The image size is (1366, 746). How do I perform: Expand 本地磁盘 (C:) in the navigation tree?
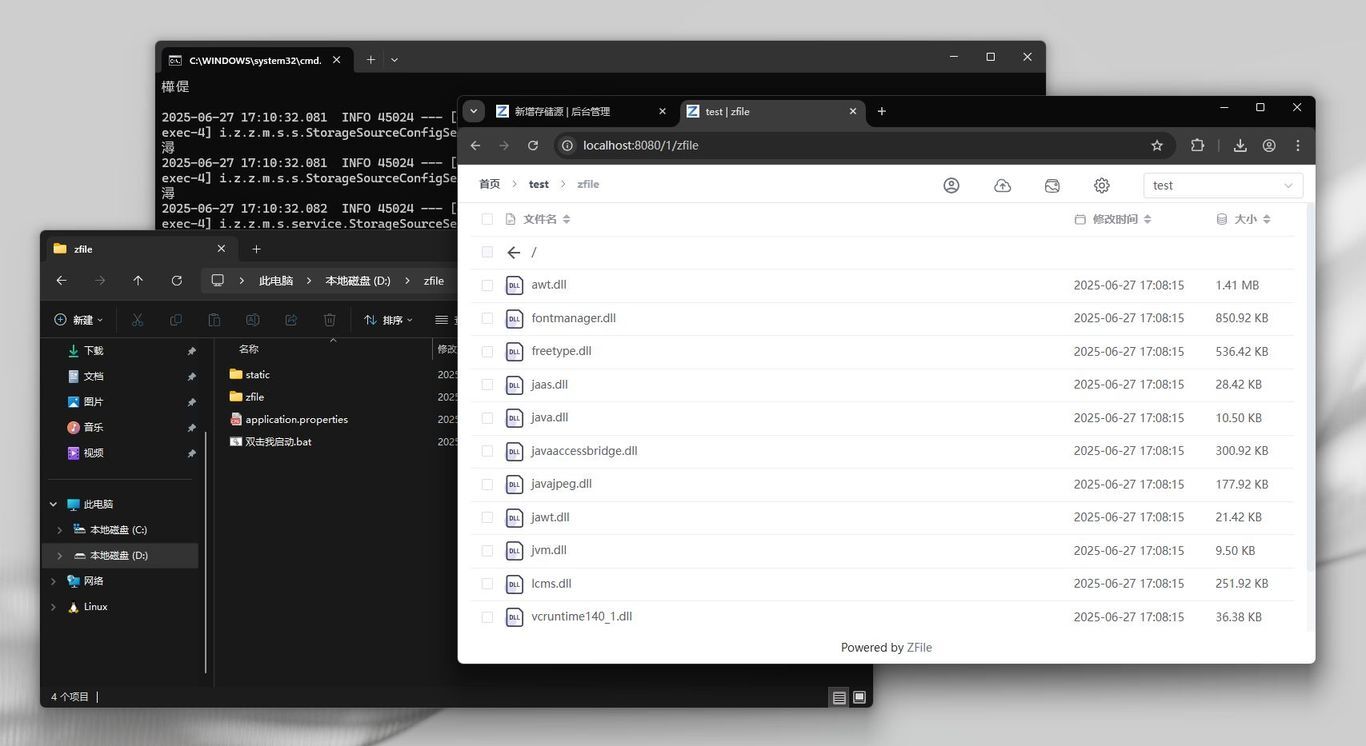pos(60,530)
